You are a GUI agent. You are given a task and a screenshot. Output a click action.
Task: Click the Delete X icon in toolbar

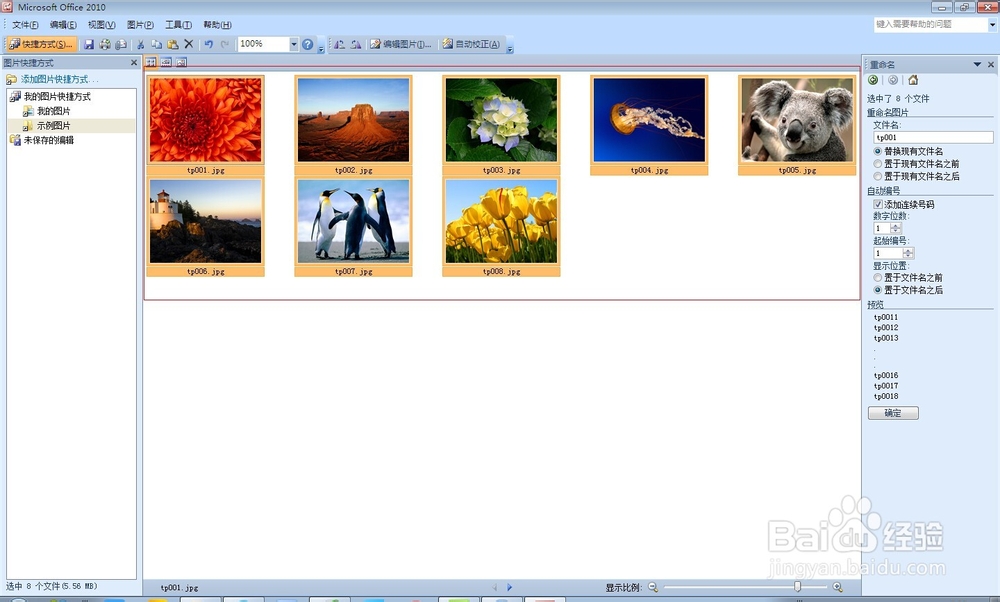click(189, 44)
